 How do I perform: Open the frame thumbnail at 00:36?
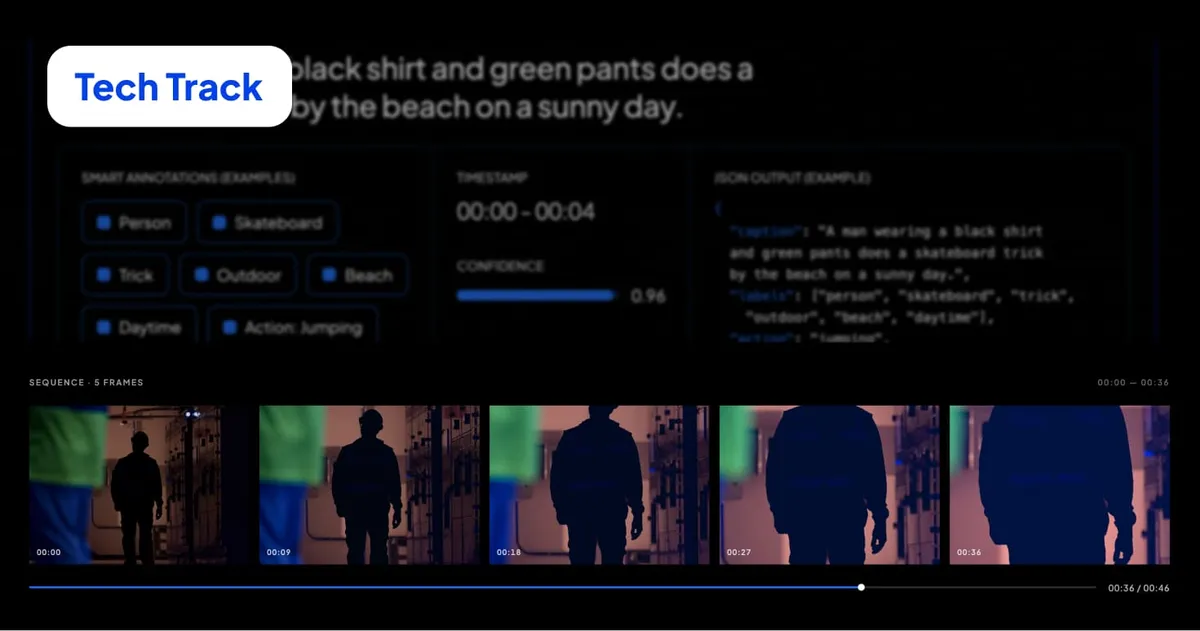[1059, 485]
